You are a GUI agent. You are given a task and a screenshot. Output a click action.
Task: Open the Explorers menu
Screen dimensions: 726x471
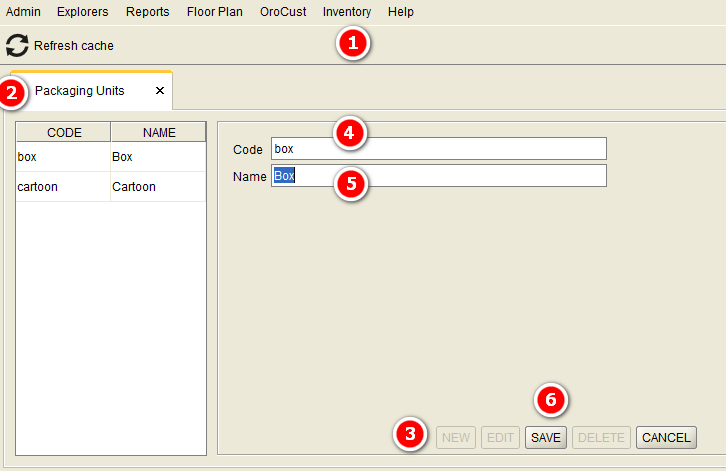(x=82, y=12)
